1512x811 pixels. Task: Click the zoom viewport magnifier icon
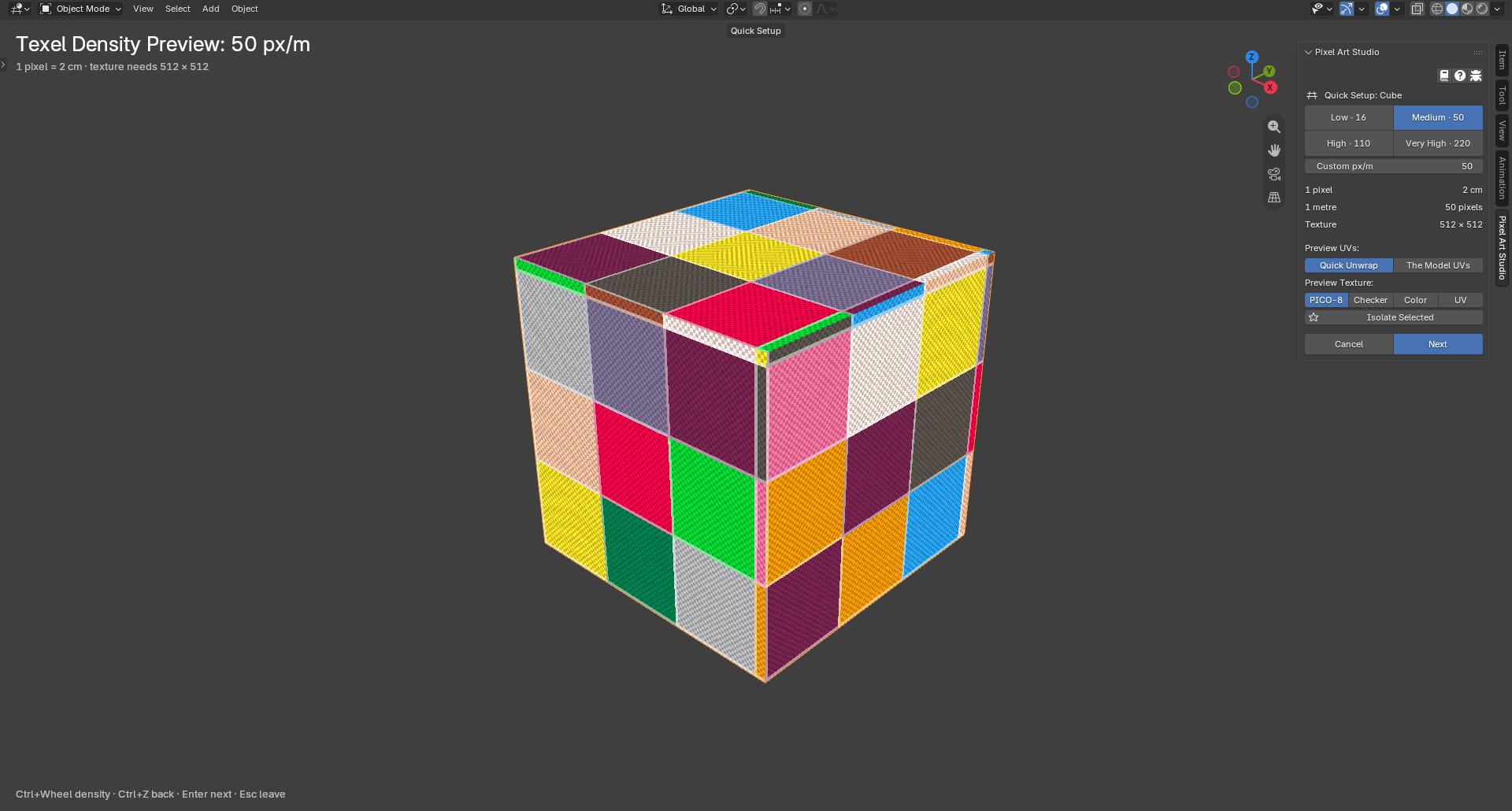click(x=1274, y=127)
